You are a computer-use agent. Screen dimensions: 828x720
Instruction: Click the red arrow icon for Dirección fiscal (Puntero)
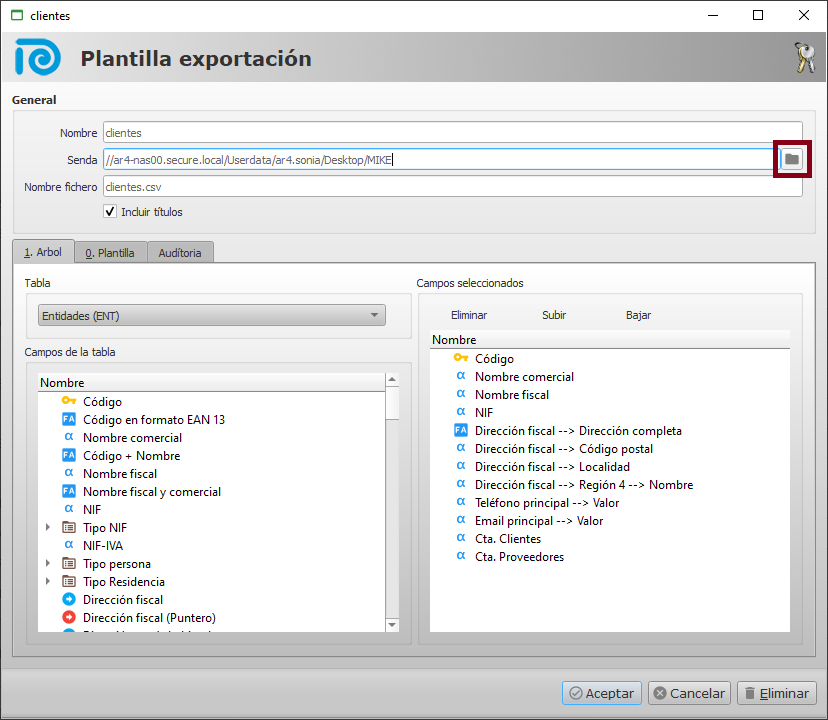69,618
